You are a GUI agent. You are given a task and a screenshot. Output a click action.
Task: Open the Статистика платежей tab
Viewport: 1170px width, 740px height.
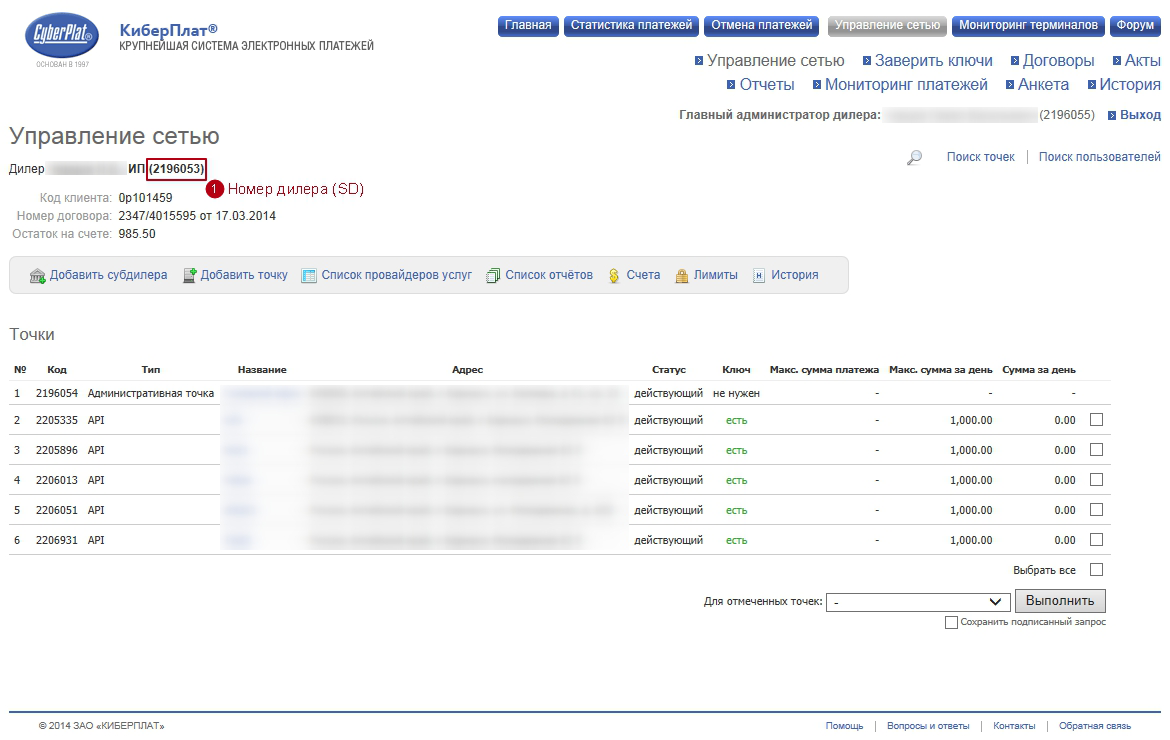tap(631, 26)
